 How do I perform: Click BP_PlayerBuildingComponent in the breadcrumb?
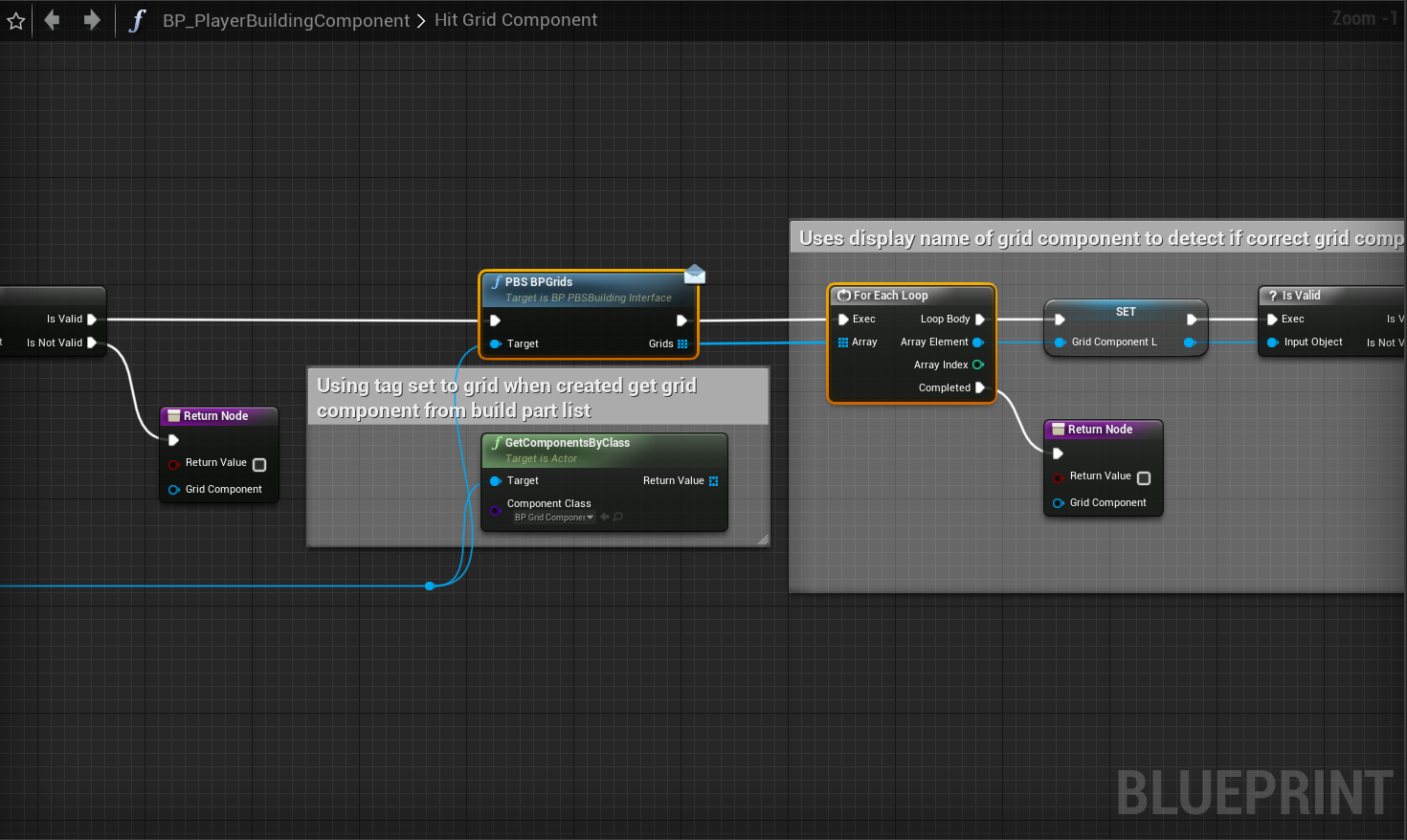tap(285, 20)
